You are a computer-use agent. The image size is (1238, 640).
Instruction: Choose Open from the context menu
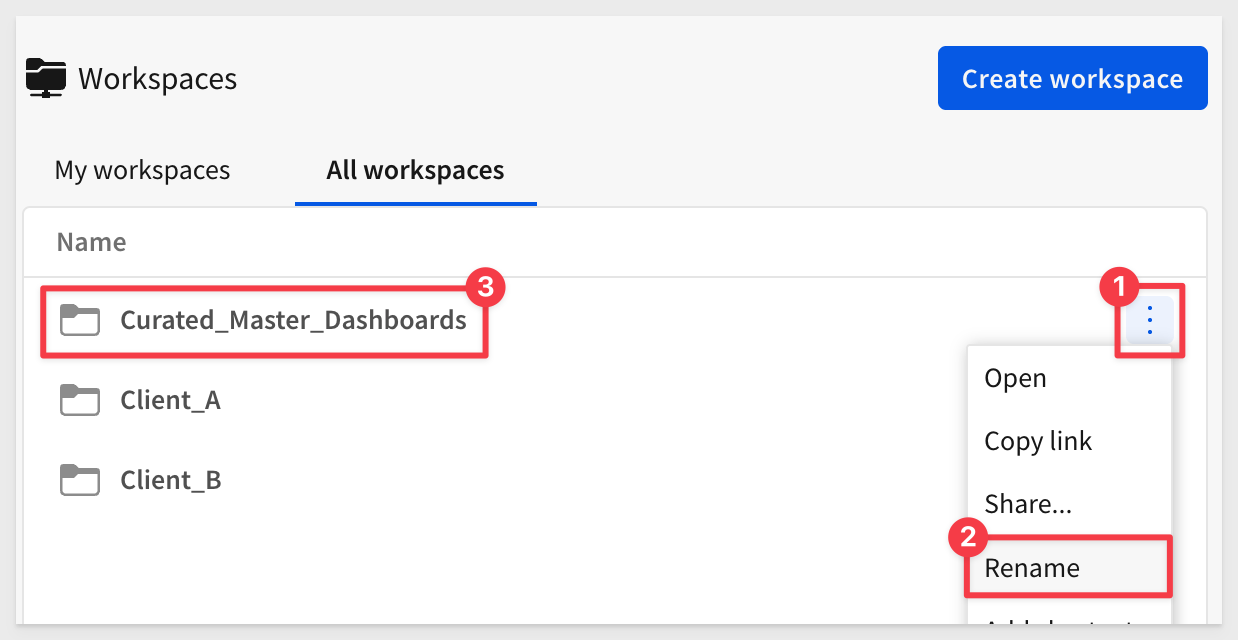1015,378
